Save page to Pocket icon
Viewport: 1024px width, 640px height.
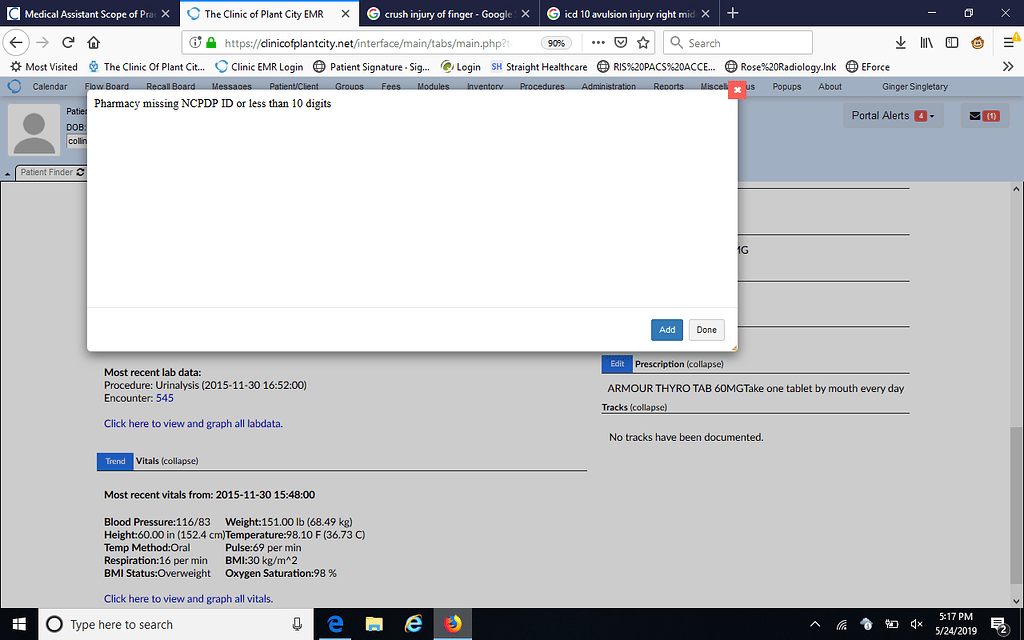[x=621, y=43]
